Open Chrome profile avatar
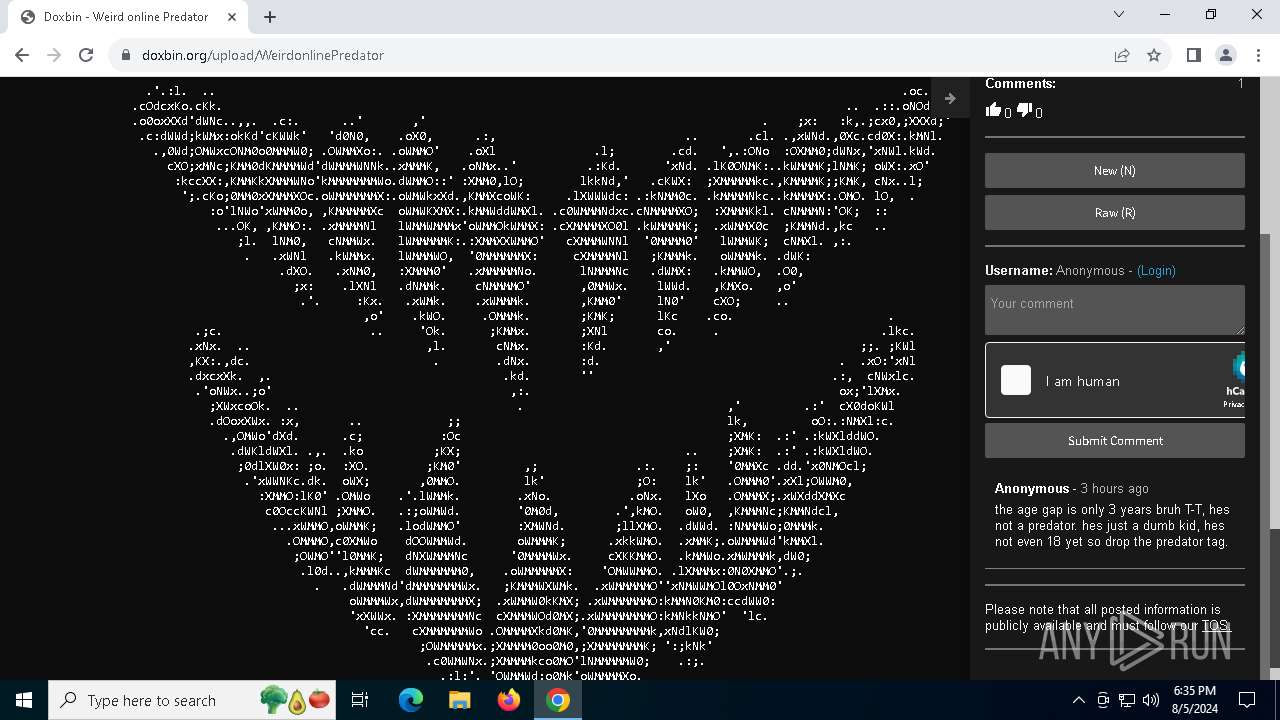Viewport: 1280px width, 720px height. [1226, 55]
